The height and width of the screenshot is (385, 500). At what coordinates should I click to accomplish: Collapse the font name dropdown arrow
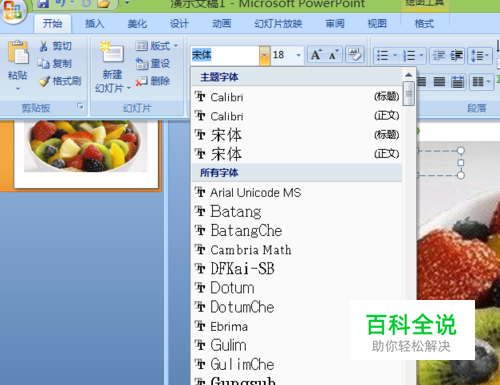(x=264, y=55)
